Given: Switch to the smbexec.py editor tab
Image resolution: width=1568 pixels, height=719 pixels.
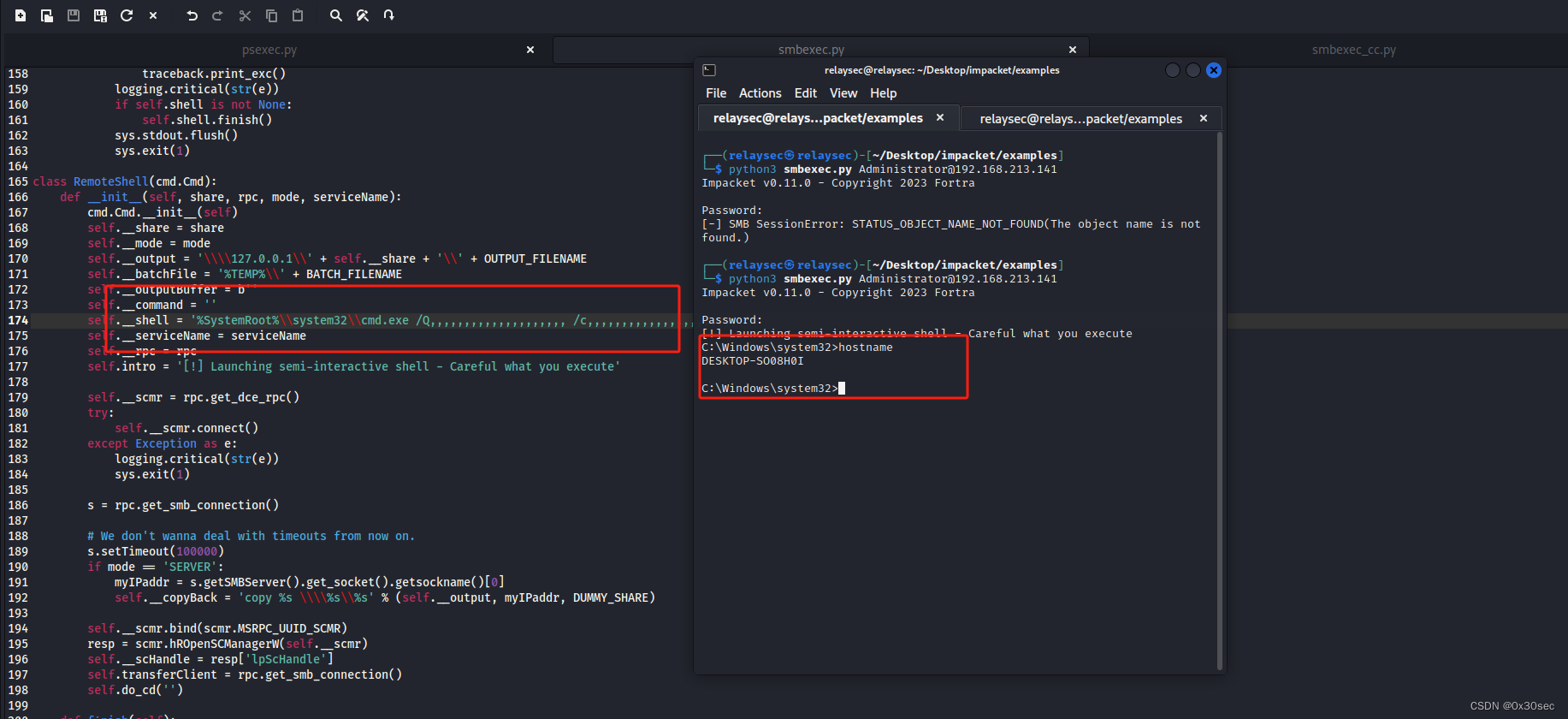Looking at the screenshot, I should click(811, 50).
